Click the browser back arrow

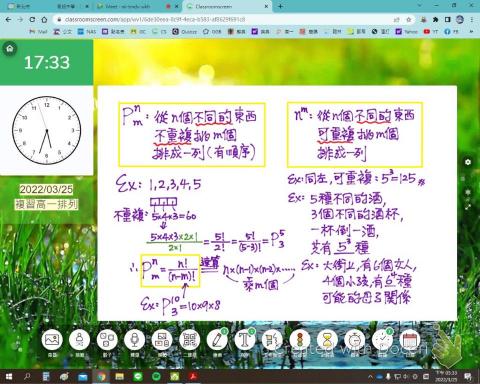click(8, 20)
